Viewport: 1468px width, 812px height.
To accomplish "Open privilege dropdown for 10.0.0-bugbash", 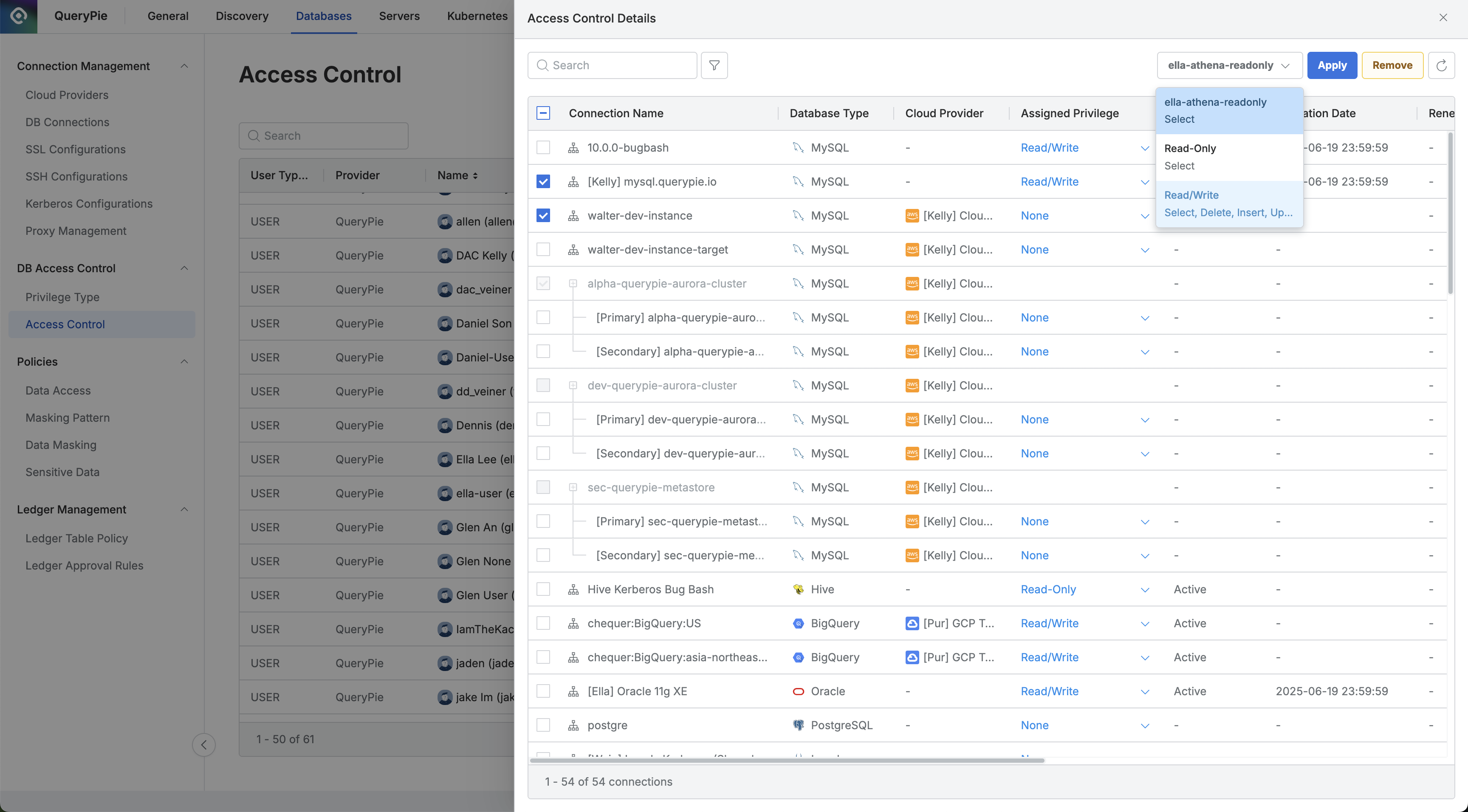I will tap(1144, 148).
